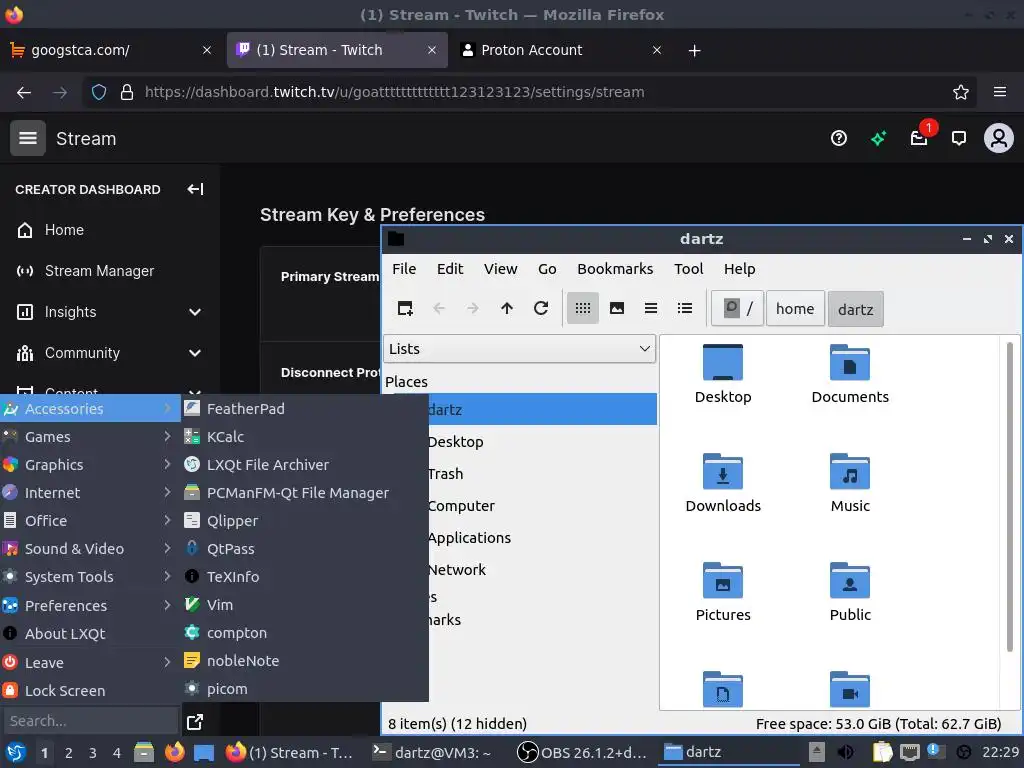Open About LXQt
Screen dimensions: 1024x768
coord(90,634)
